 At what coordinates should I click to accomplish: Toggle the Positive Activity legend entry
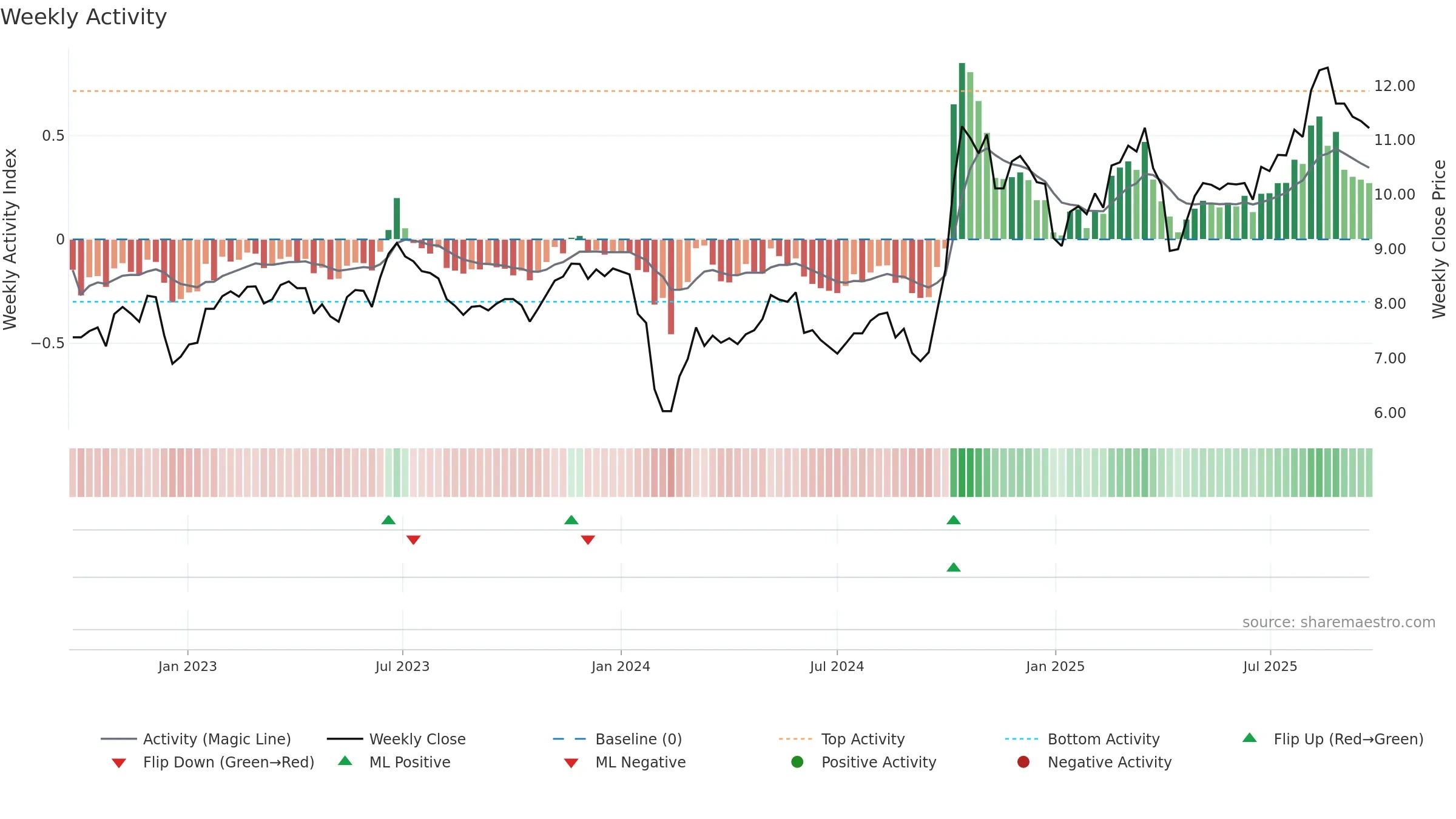(864, 762)
